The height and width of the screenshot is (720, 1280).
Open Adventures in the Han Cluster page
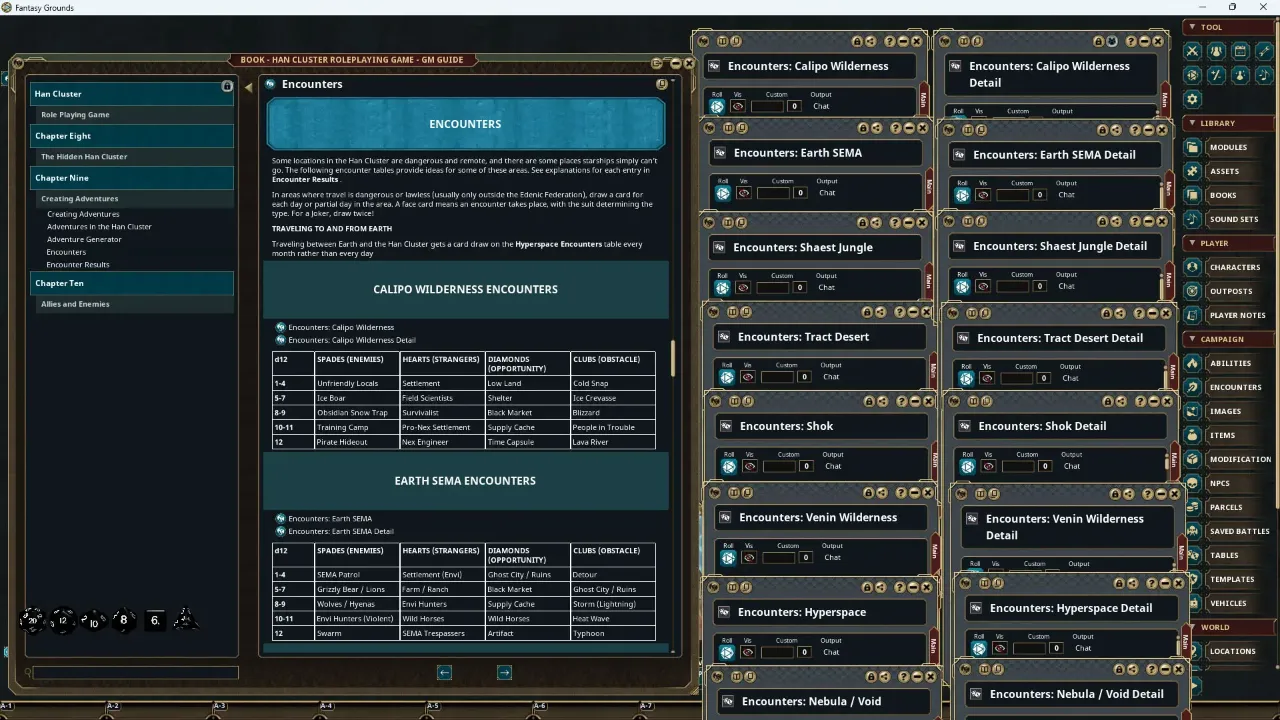99,227
